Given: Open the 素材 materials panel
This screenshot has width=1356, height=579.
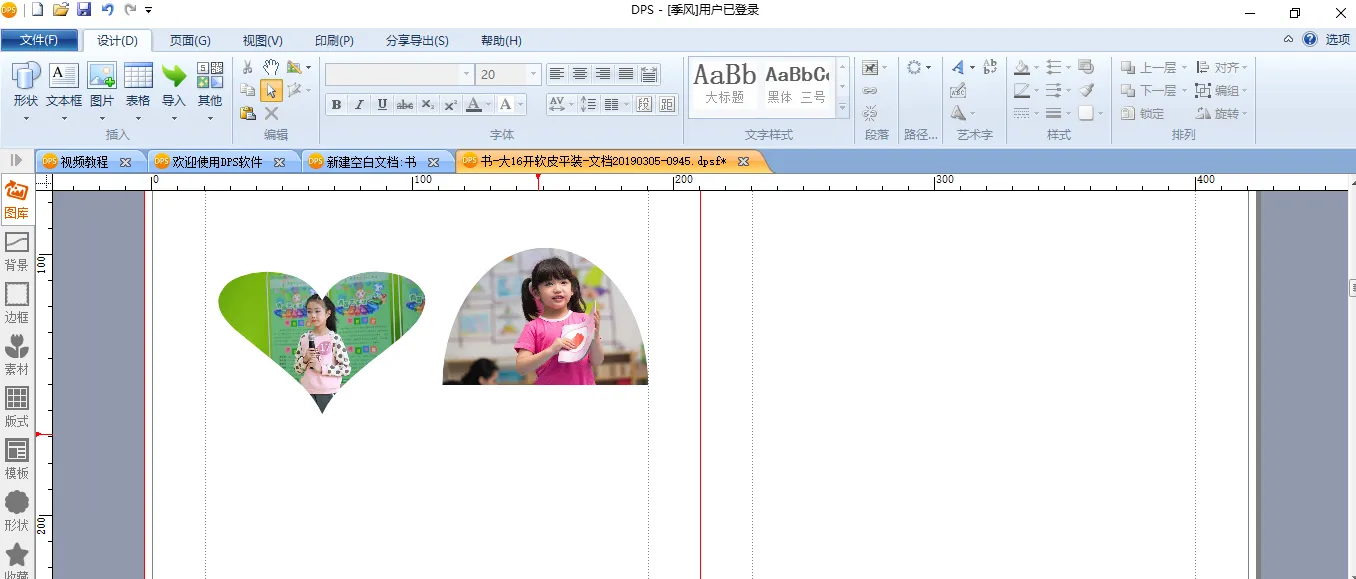Looking at the screenshot, I should click(x=16, y=355).
